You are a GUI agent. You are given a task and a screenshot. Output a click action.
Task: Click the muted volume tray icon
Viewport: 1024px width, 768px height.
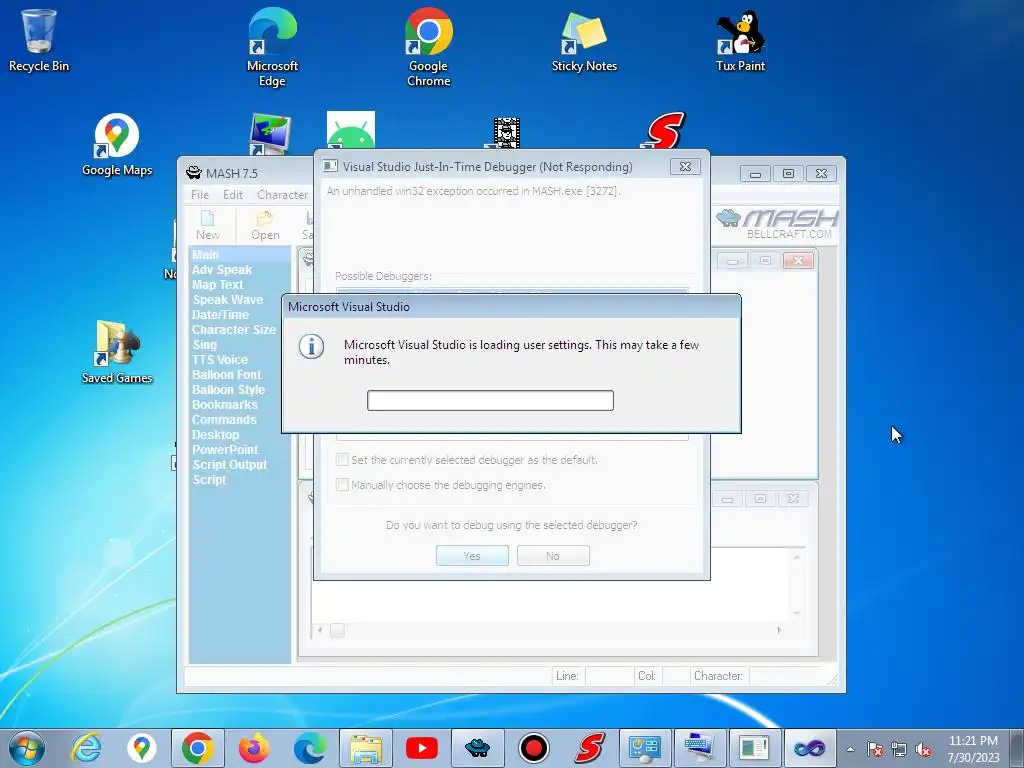click(923, 750)
